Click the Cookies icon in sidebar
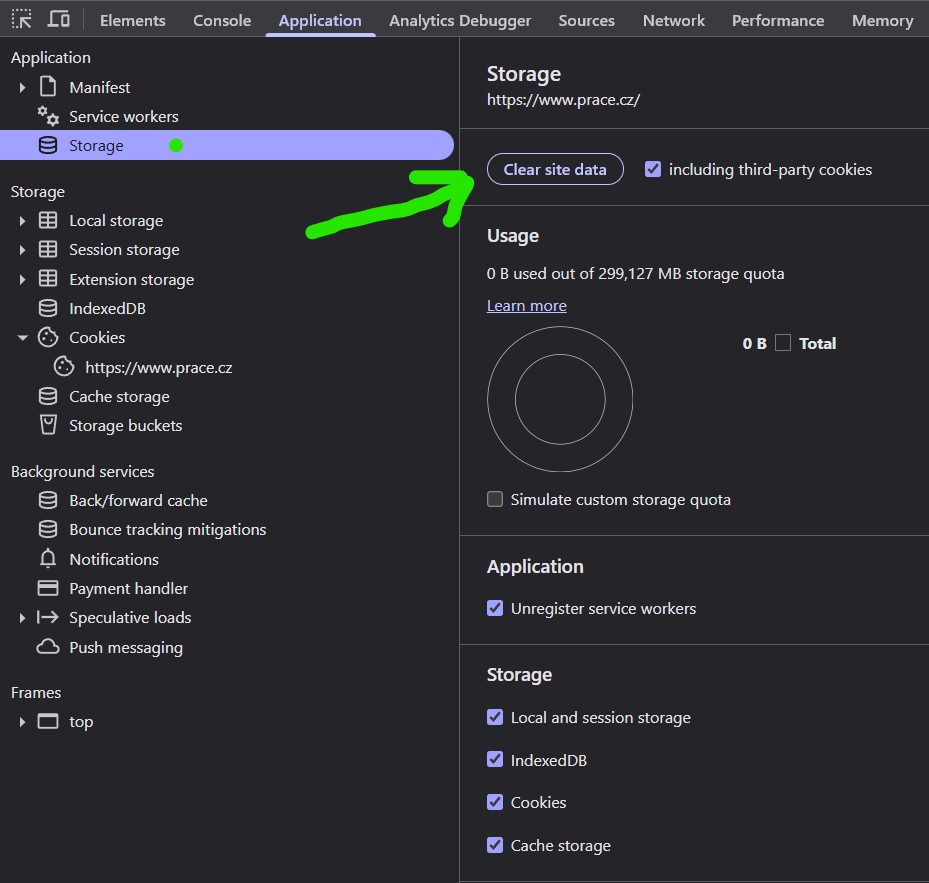The image size is (929, 883). point(47,337)
